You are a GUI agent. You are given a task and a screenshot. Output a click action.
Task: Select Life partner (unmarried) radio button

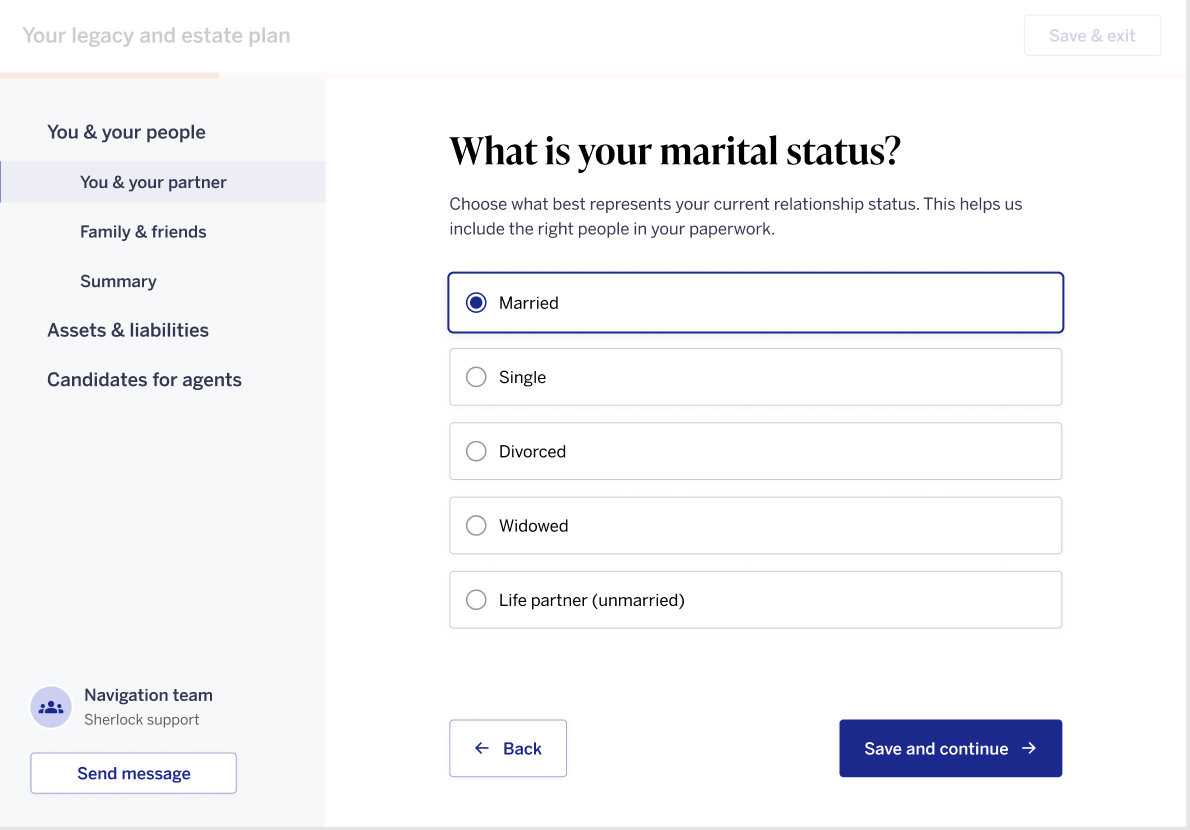[x=476, y=600]
